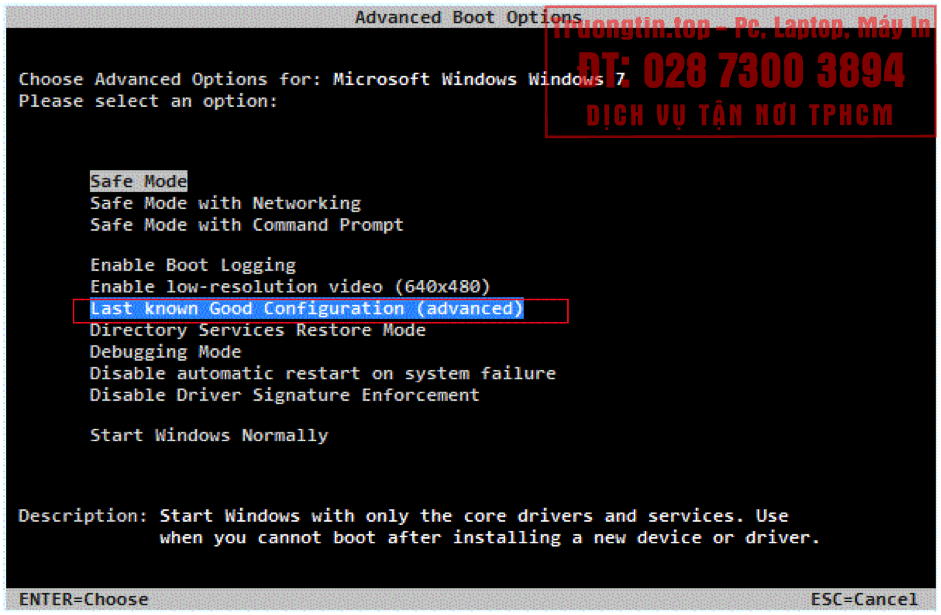
Task: Select the Safe Mode option
Action: pyautogui.click(x=138, y=181)
